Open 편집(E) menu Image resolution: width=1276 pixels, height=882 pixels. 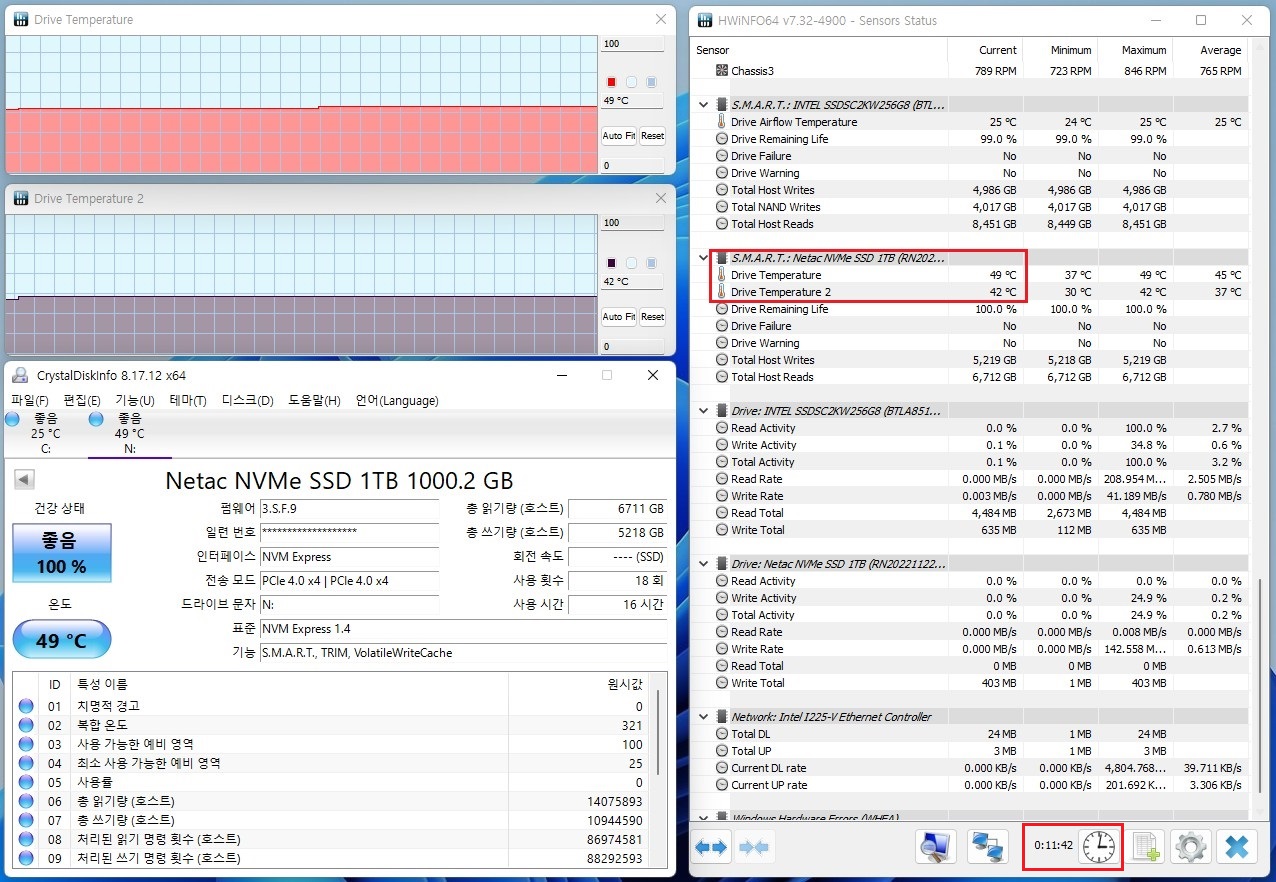(x=82, y=401)
